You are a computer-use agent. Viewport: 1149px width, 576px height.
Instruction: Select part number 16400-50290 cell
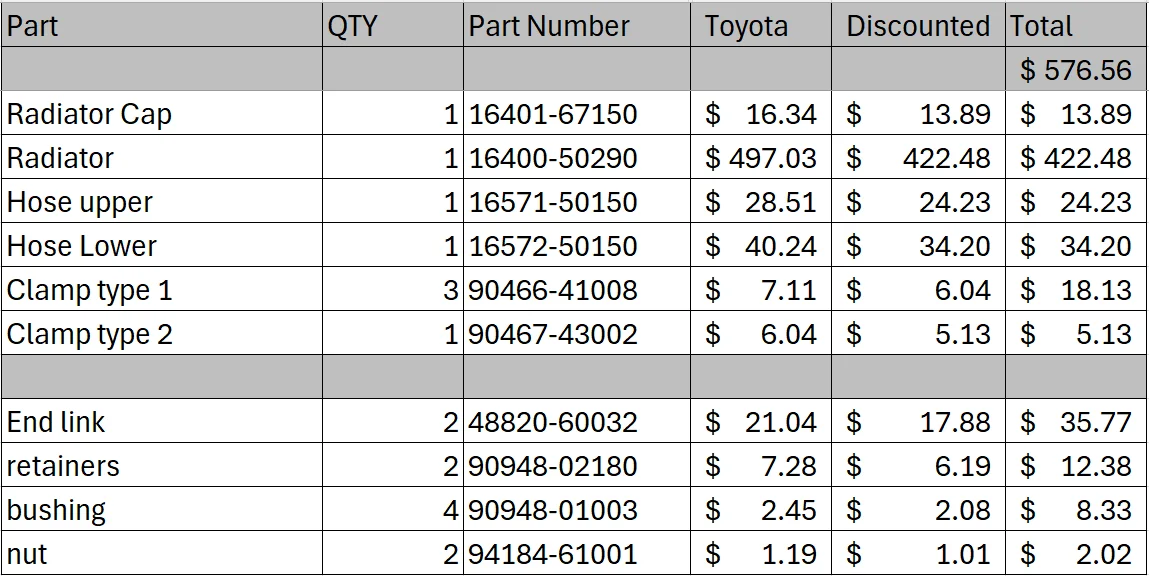(577, 158)
